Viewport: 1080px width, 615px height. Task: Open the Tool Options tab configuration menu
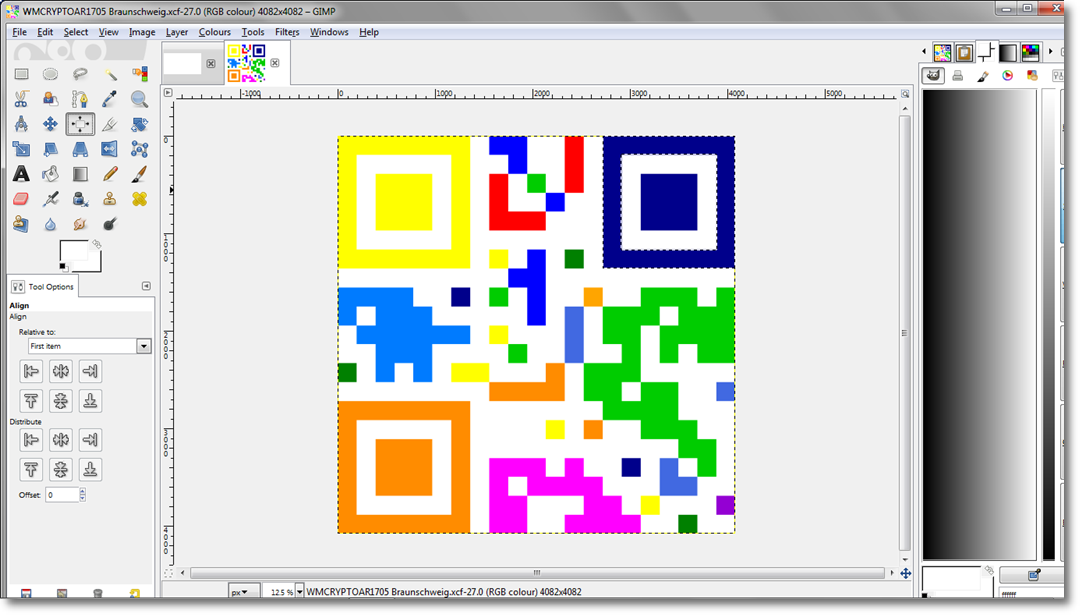[x=146, y=286]
